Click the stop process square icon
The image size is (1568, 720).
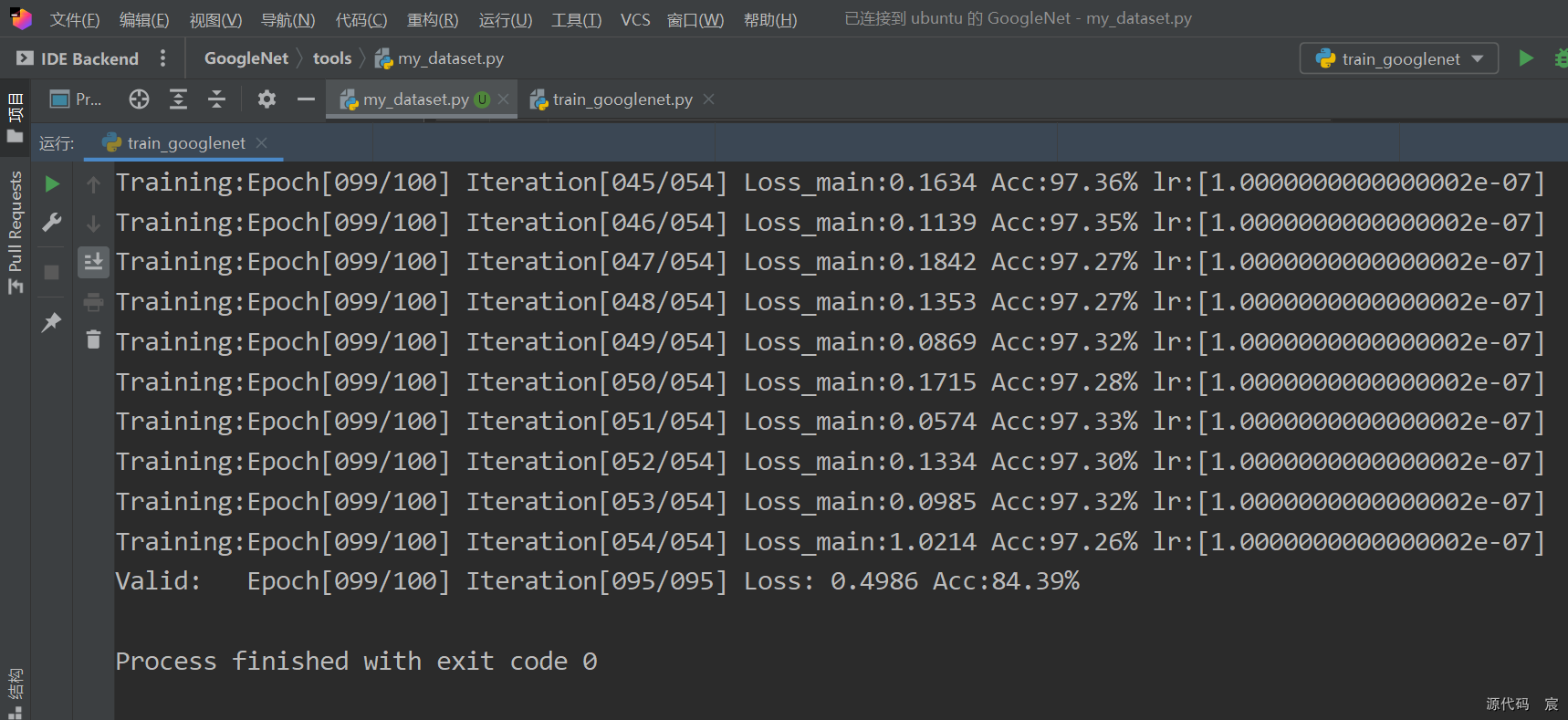coord(52,273)
